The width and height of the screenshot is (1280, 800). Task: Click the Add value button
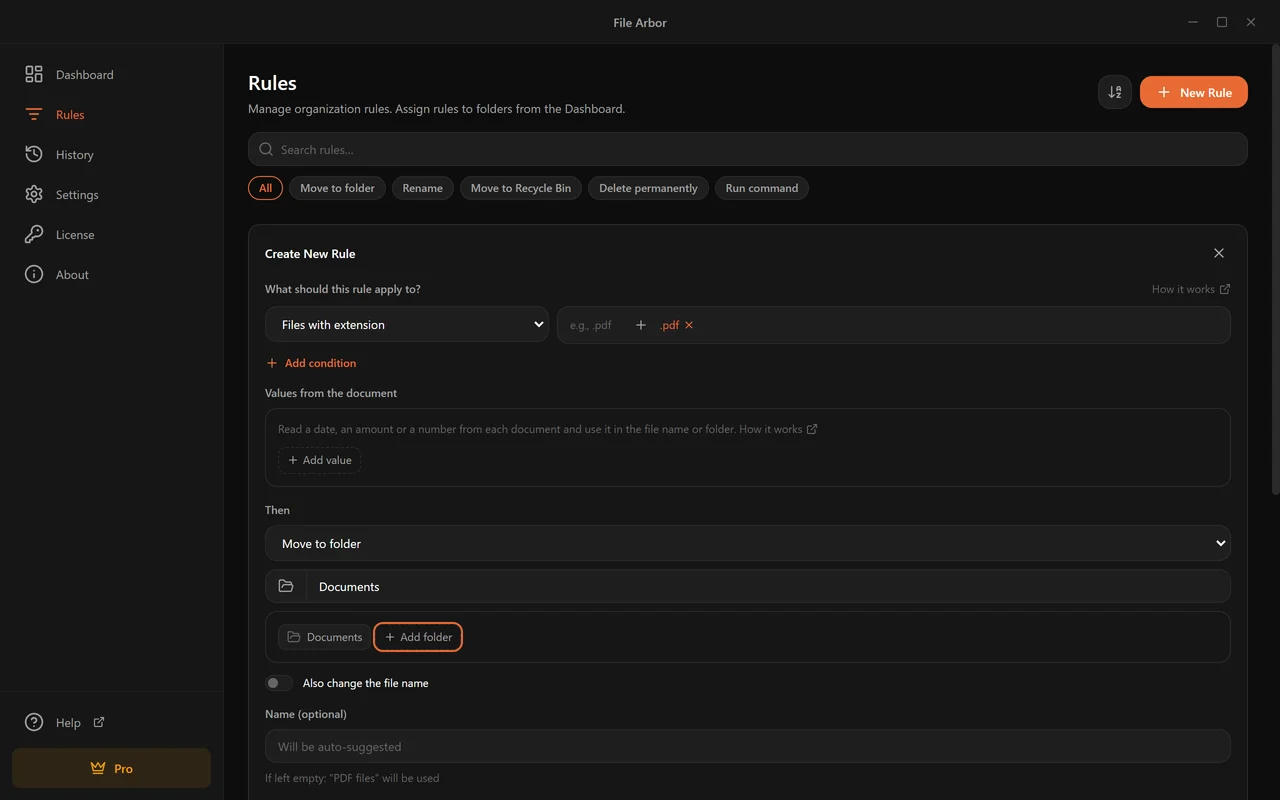pyautogui.click(x=319, y=460)
